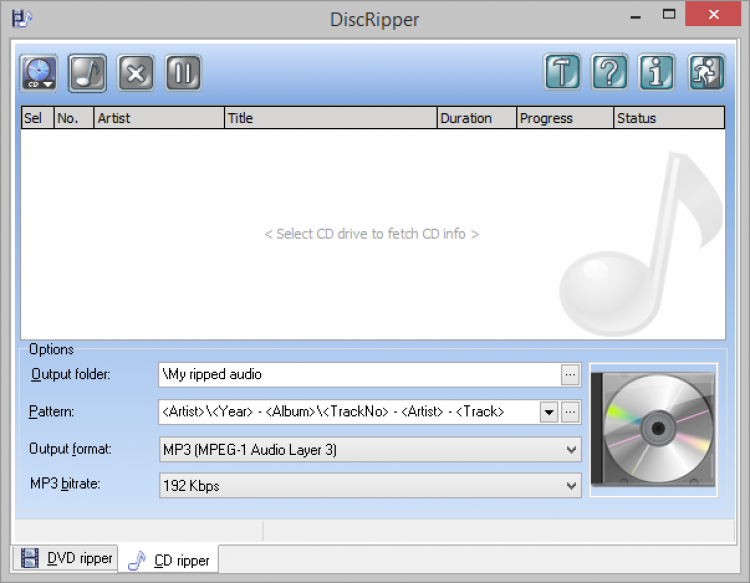750x583 pixels.
Task: Expand the Pattern dropdown arrow
Action: tap(549, 412)
